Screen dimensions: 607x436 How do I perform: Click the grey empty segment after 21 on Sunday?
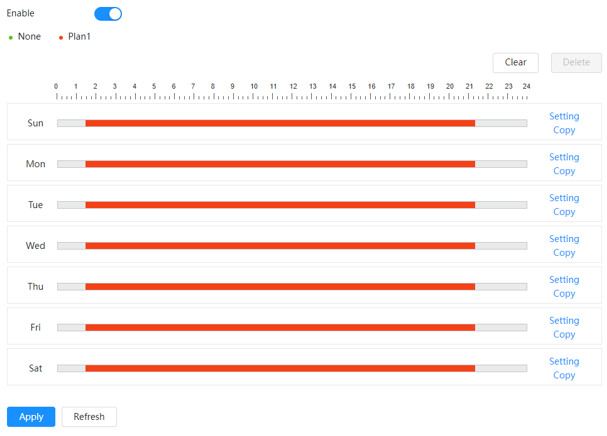501,123
